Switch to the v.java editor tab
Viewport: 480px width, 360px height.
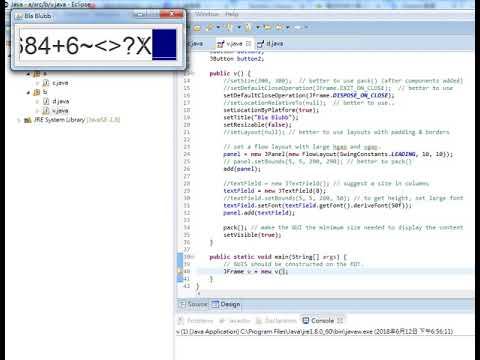[x=234, y=44]
